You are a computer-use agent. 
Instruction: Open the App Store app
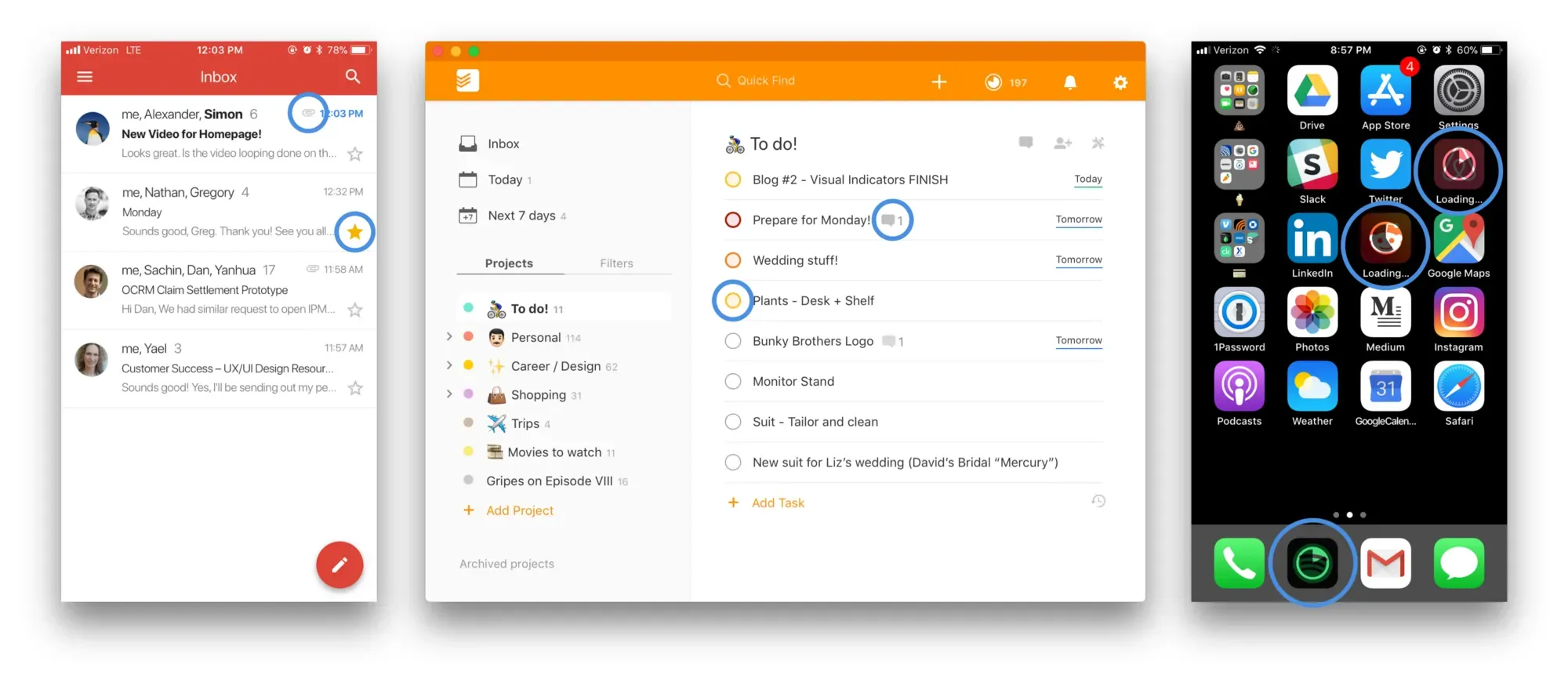(x=1385, y=91)
